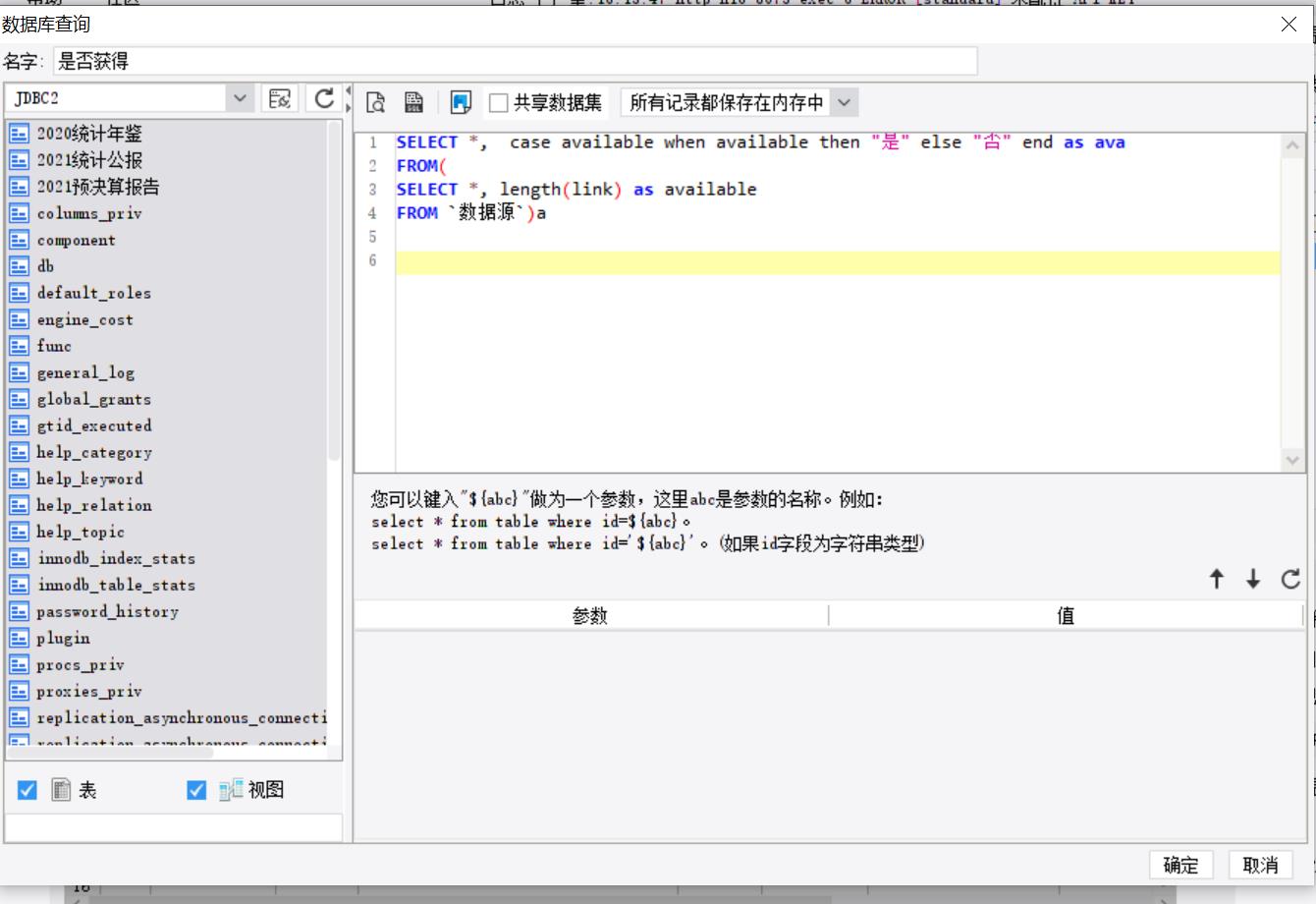
Task: Open the JDBC2 connection dropdown
Action: click(240, 98)
